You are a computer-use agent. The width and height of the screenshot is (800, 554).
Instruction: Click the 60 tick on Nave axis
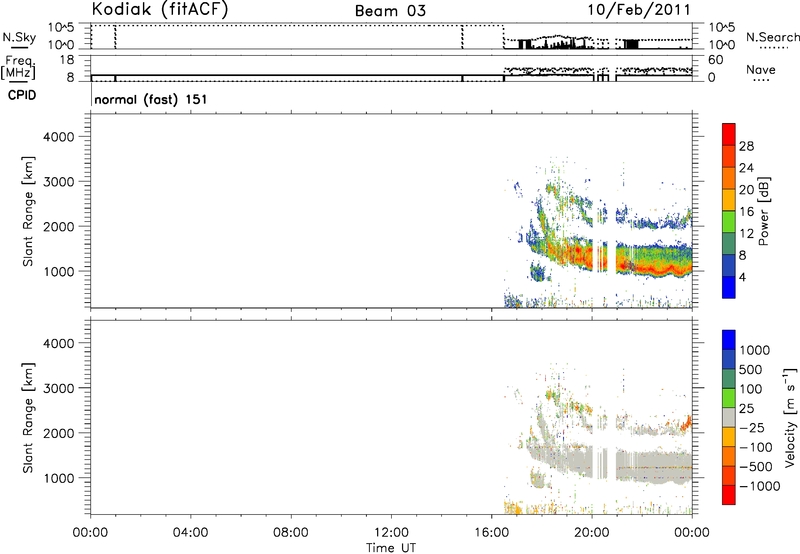click(716, 60)
